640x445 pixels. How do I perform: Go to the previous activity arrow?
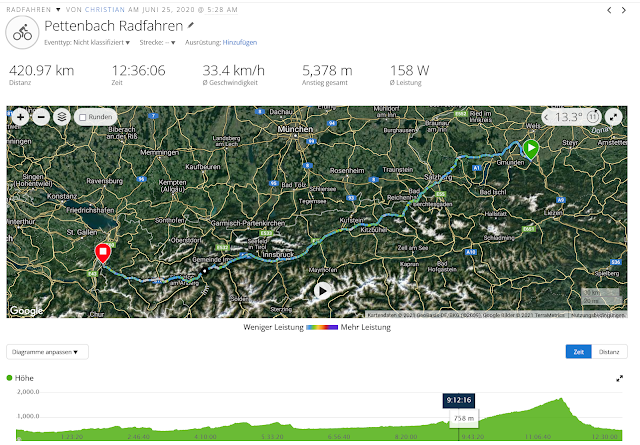click(609, 10)
